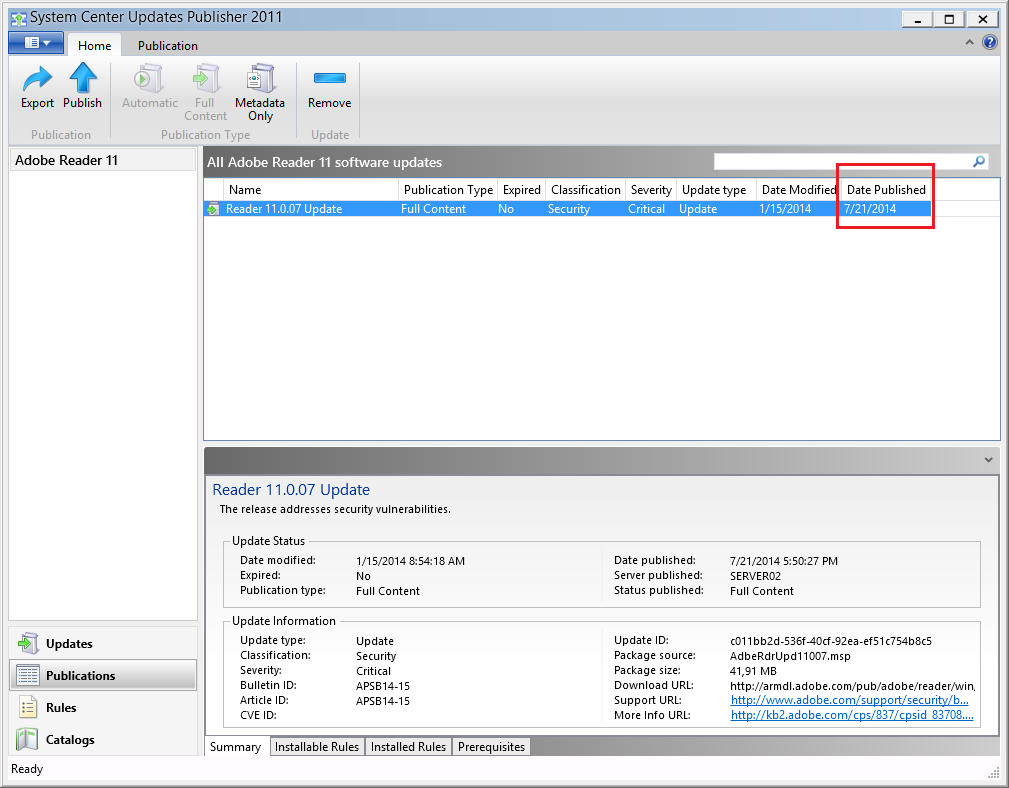
Task: Open the Publications workspace
Action: point(103,675)
